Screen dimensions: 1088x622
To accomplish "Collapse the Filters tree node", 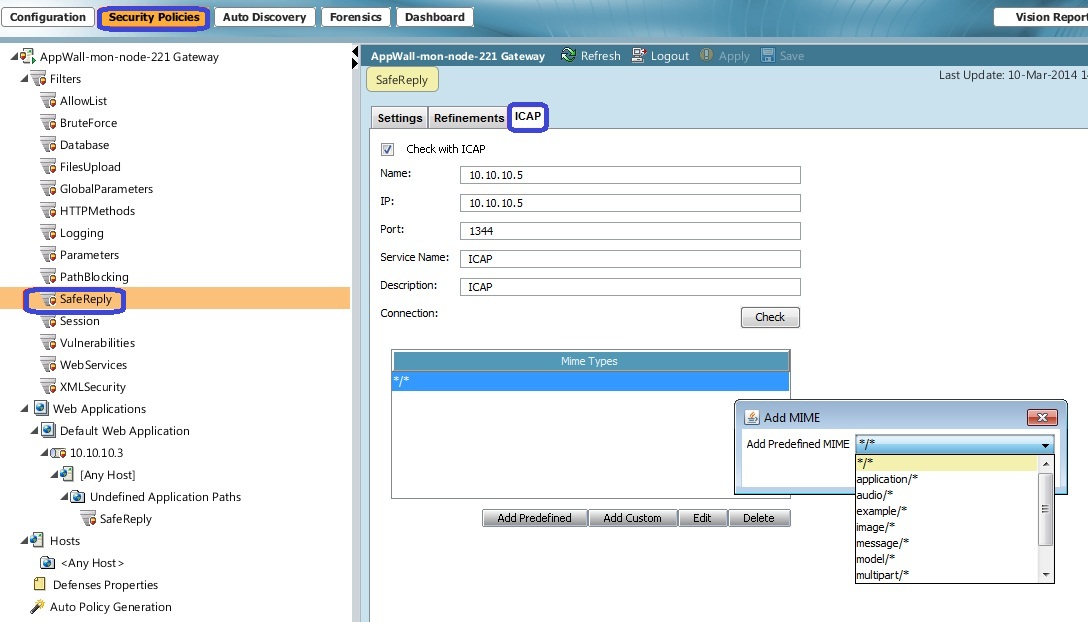I will pos(26,79).
